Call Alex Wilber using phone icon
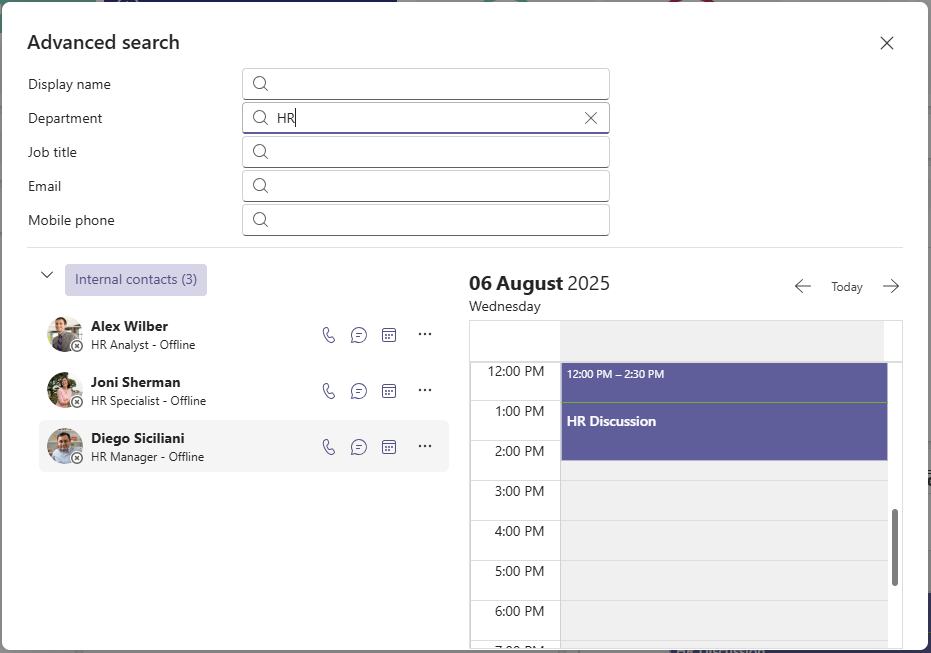The height and width of the screenshot is (653, 931). click(329, 335)
